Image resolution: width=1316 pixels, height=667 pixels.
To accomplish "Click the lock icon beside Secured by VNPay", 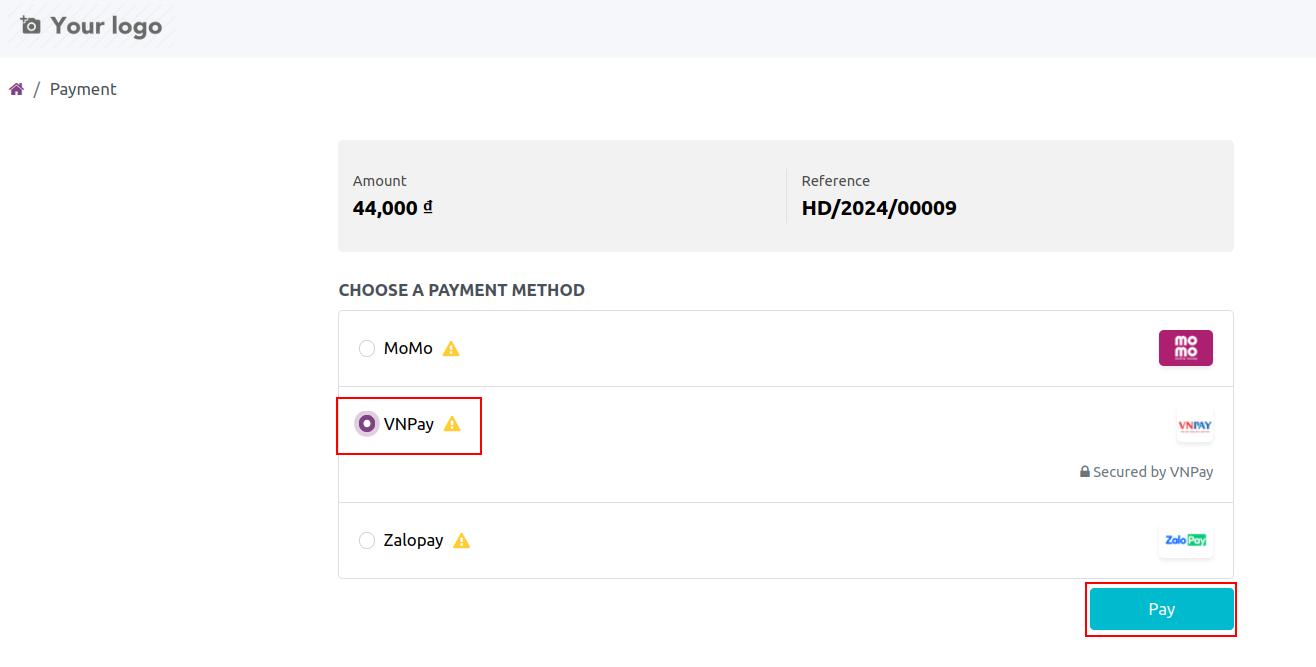I will 1084,471.
